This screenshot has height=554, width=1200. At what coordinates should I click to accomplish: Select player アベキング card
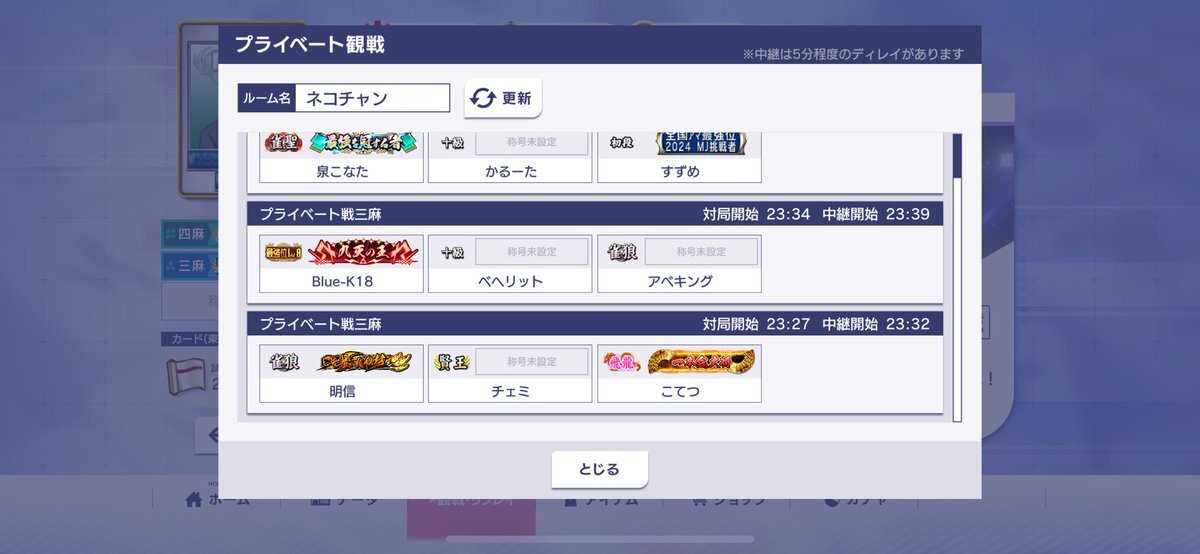click(679, 264)
